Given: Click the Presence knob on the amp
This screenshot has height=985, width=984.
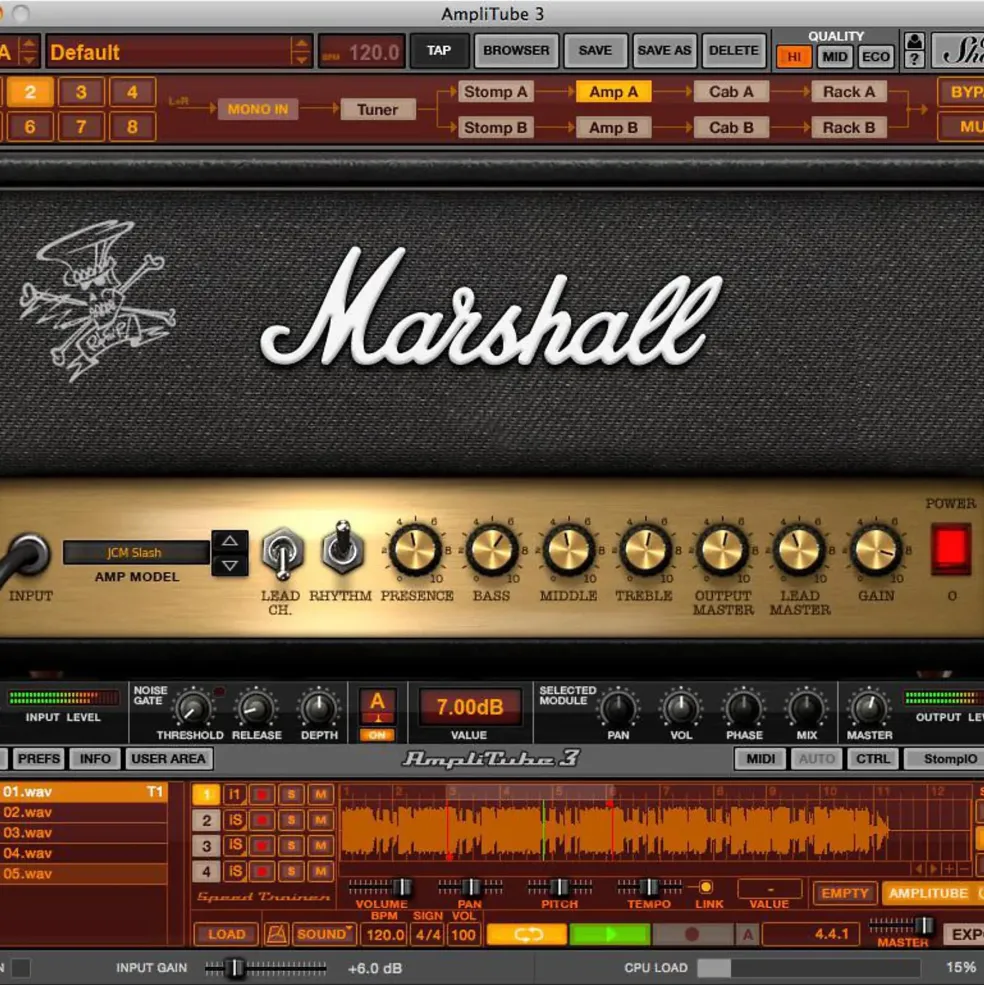Looking at the screenshot, I should pos(415,550).
